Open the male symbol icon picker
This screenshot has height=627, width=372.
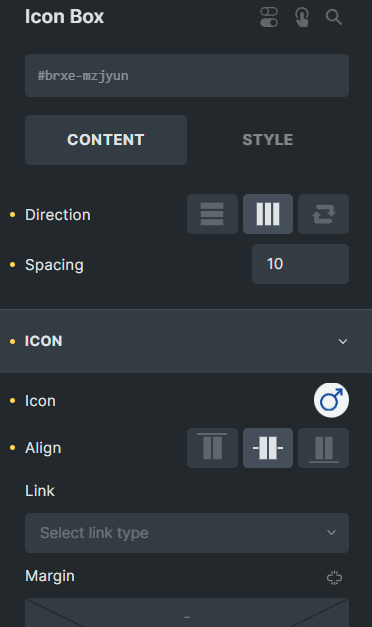click(331, 400)
